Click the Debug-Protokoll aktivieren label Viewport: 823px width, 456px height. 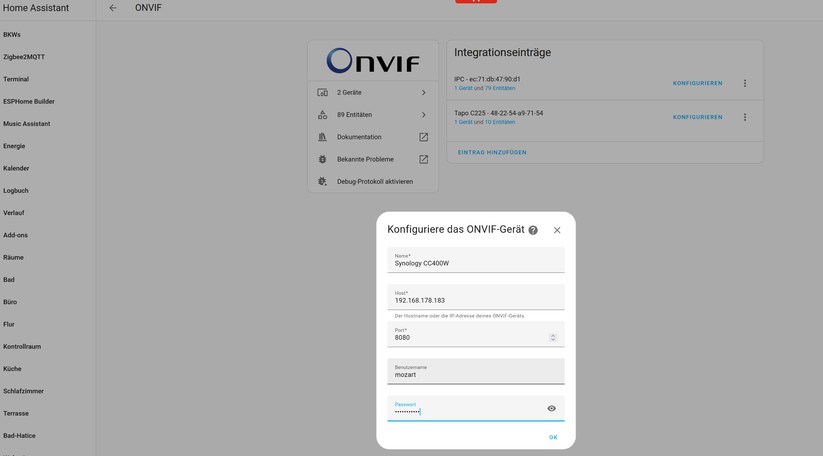pos(375,182)
